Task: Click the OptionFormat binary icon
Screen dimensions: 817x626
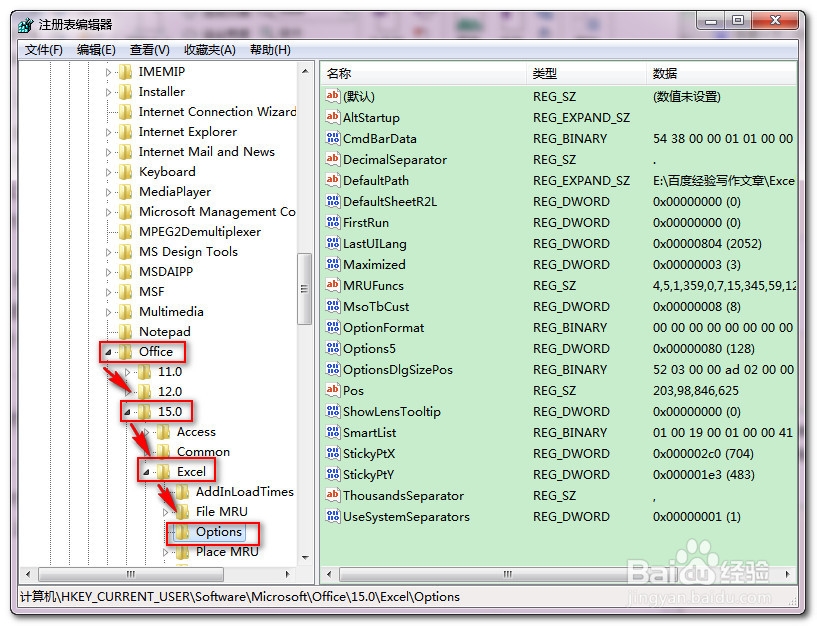Action: tap(332, 327)
